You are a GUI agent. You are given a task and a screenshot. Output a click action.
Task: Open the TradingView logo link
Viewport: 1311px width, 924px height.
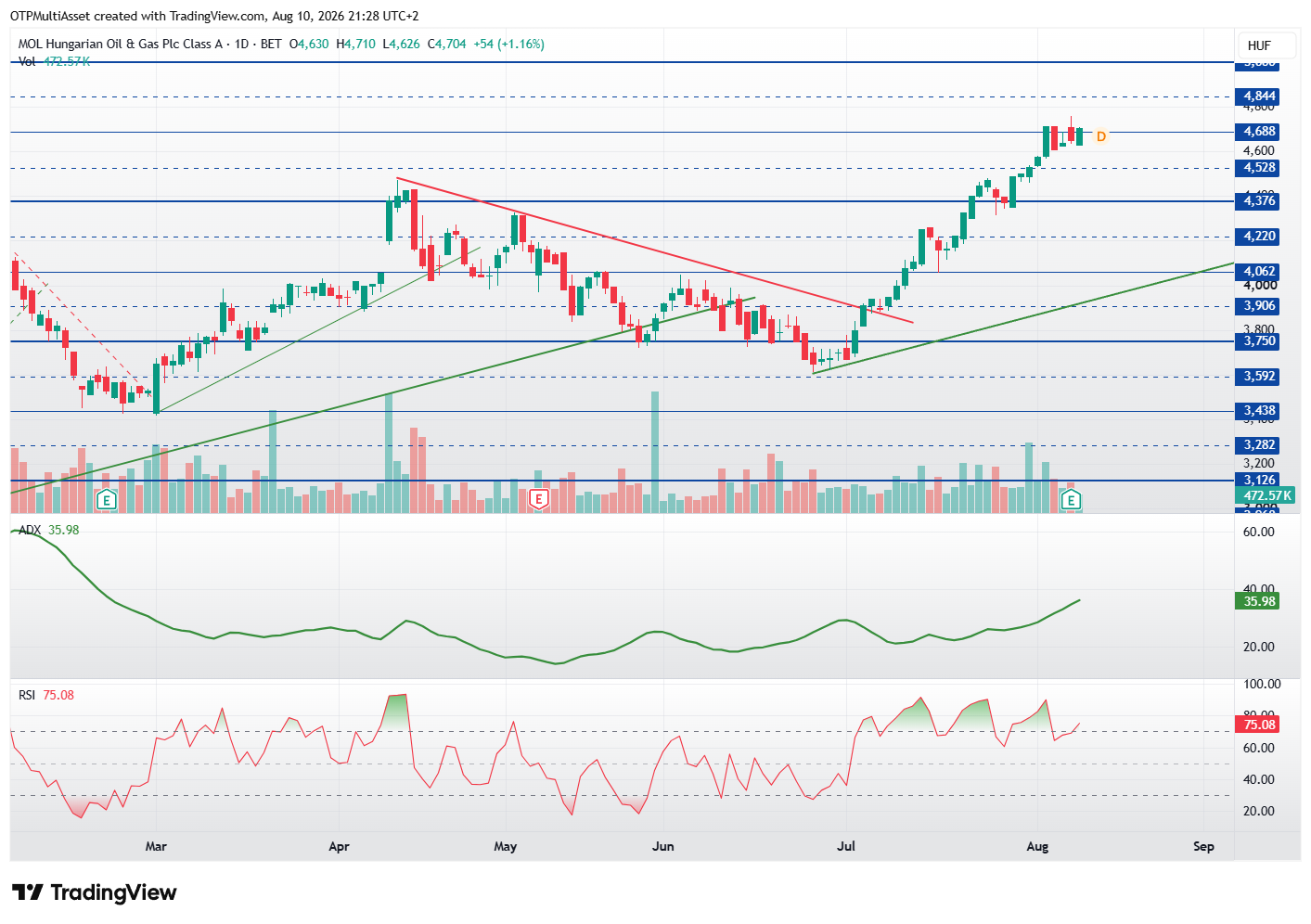coord(94,892)
